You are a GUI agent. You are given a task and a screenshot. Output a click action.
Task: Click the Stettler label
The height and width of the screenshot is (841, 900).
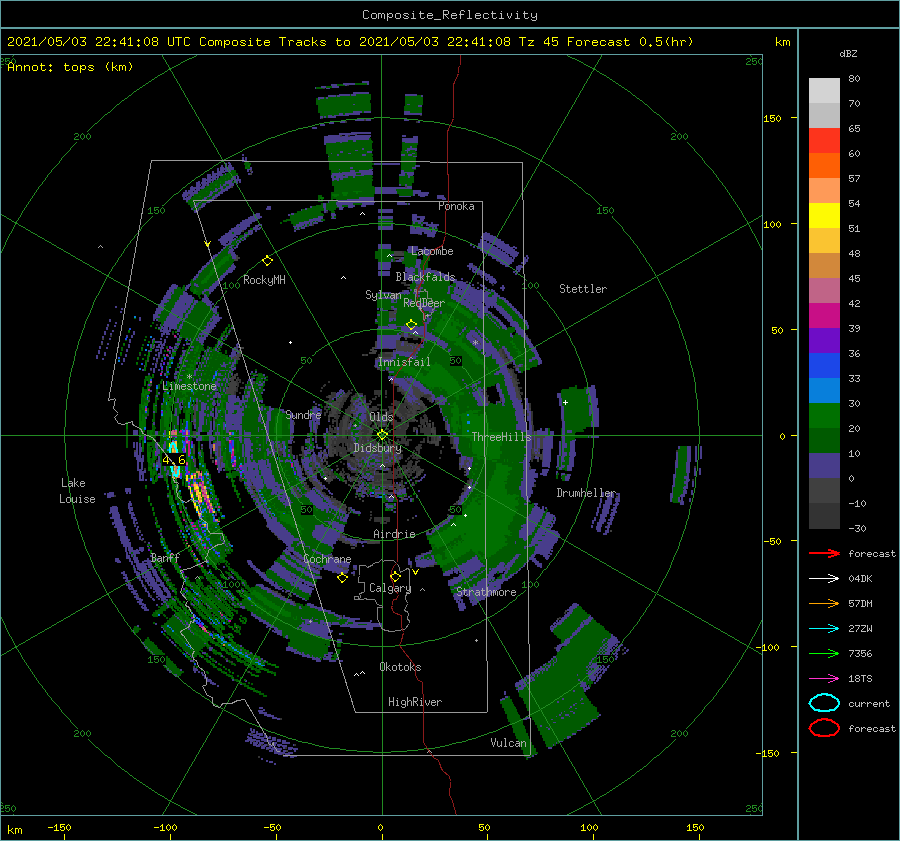click(x=583, y=289)
